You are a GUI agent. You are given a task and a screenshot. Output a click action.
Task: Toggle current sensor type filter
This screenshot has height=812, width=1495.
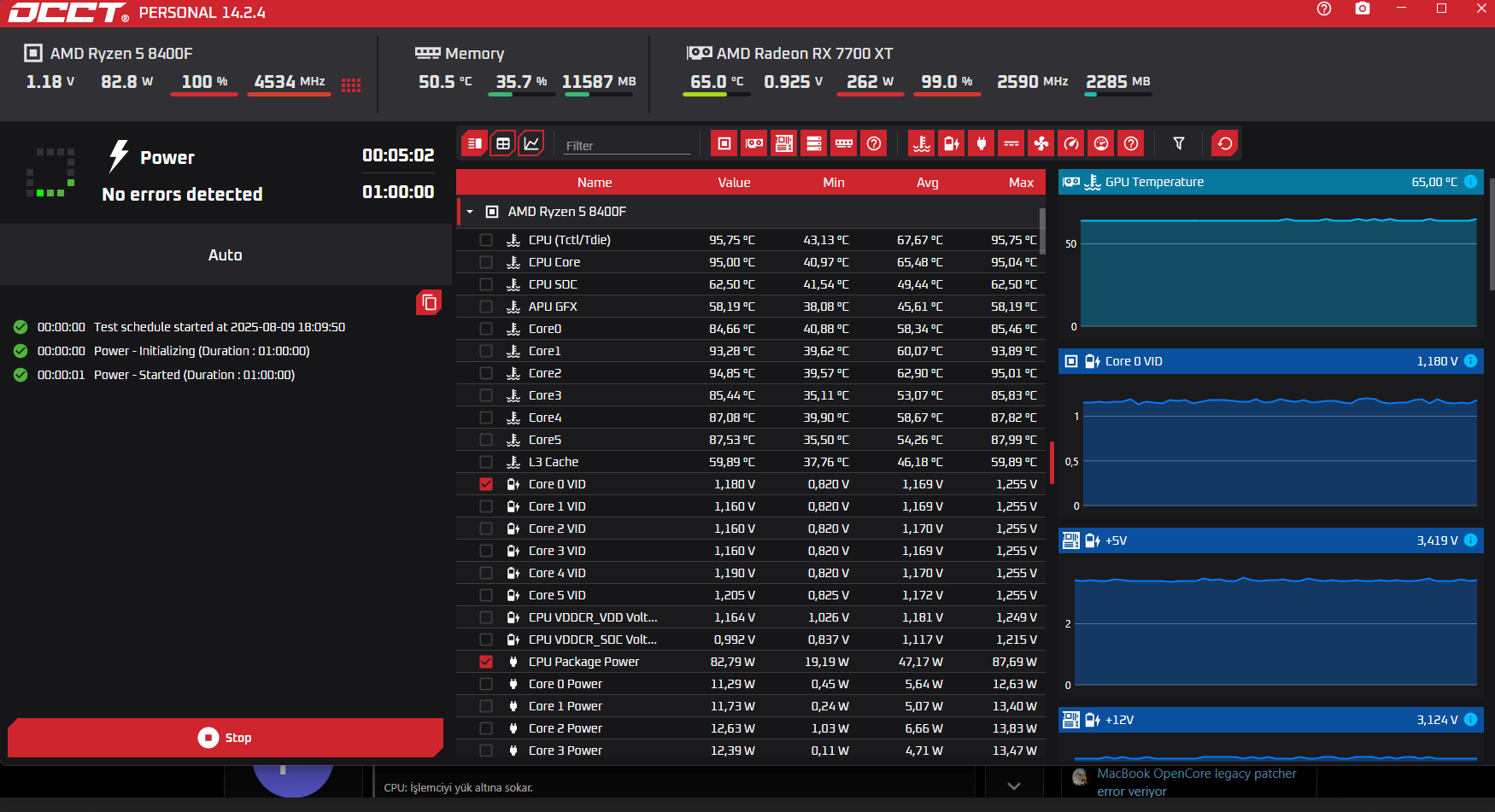(x=1011, y=143)
